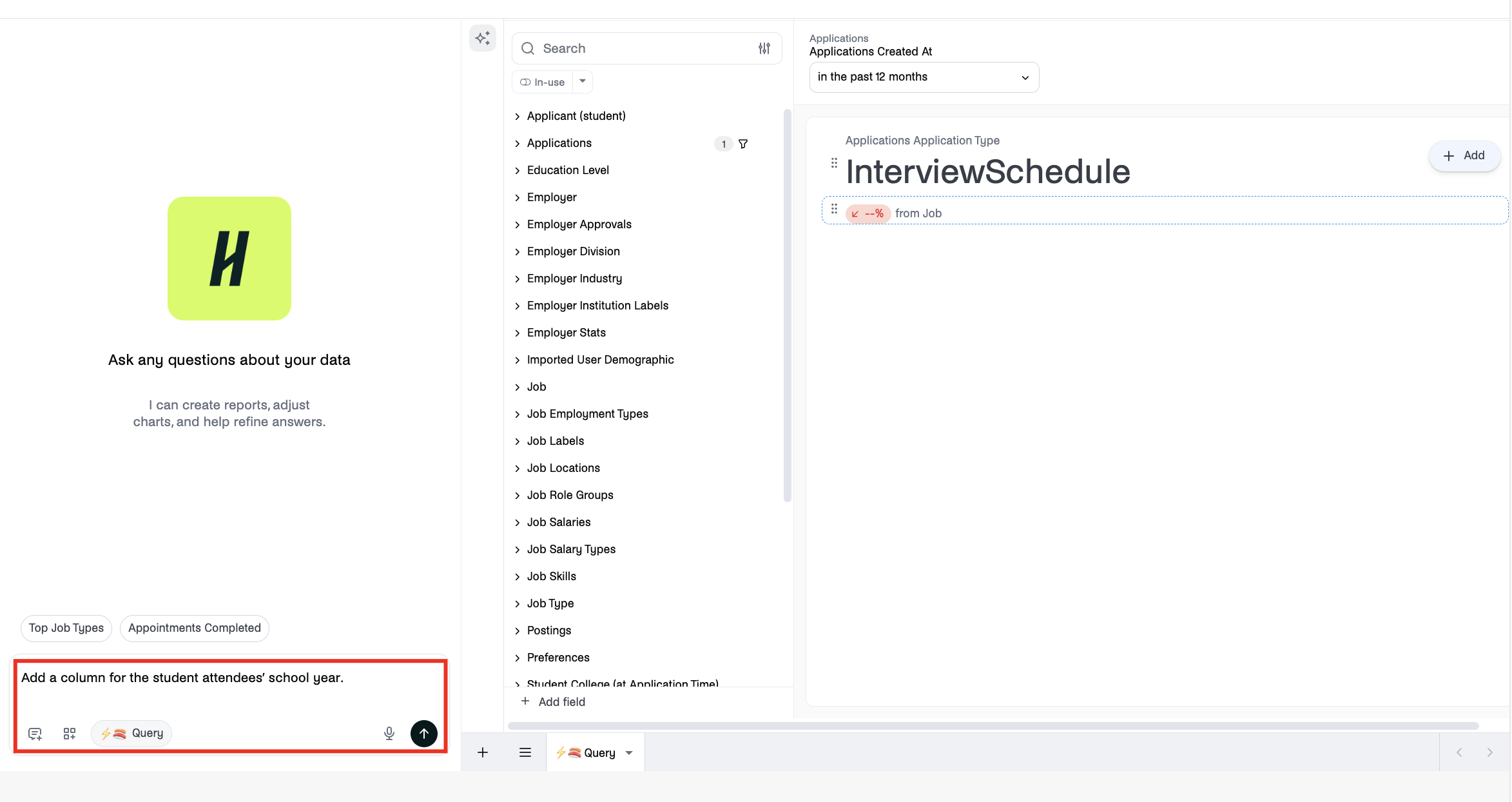Screen dimensions: 1512x802
Task: Open the hamburger list of tabs icon
Action: 525,752
